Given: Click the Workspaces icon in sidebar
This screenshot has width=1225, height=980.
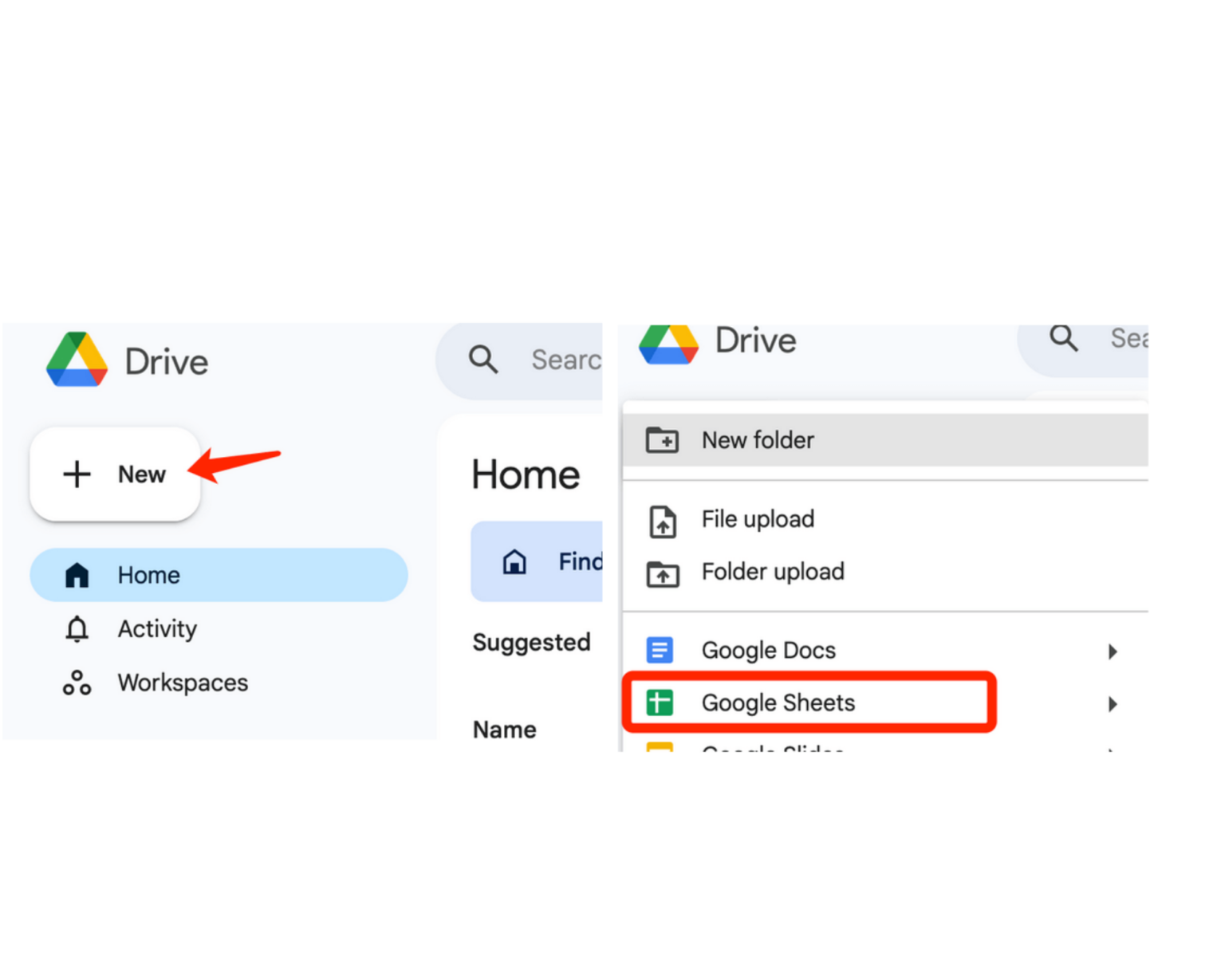Looking at the screenshot, I should (x=77, y=683).
